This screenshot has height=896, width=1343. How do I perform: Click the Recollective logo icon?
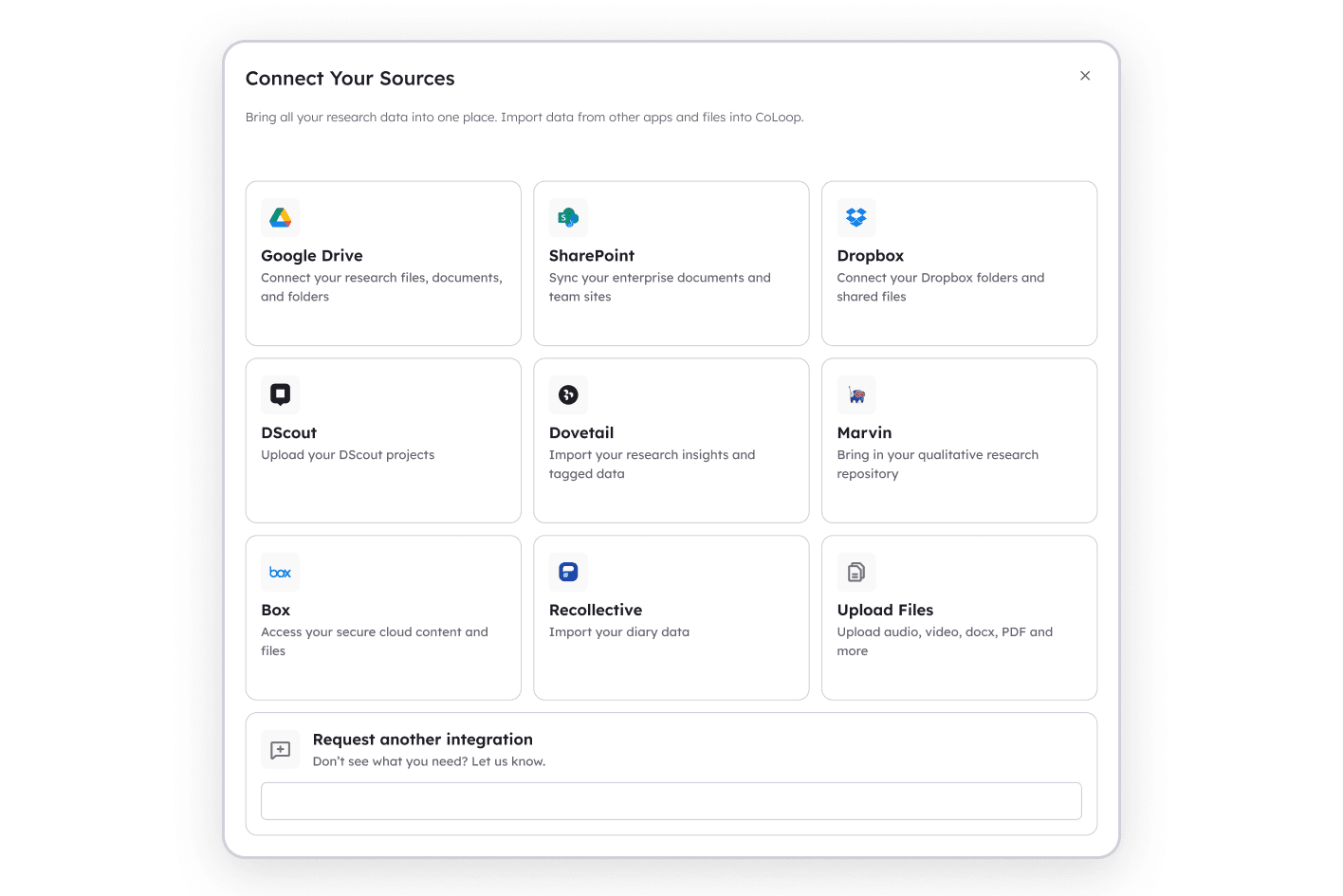point(568,572)
